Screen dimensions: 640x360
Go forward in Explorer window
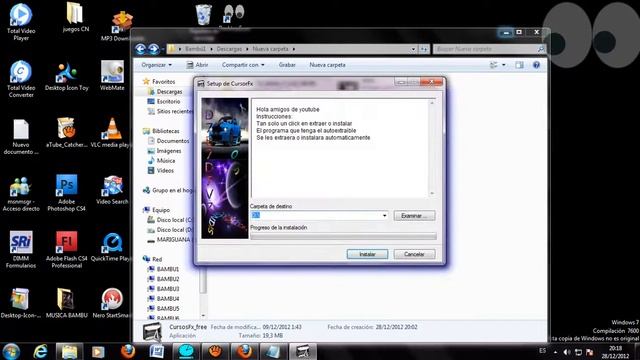(x=153, y=49)
